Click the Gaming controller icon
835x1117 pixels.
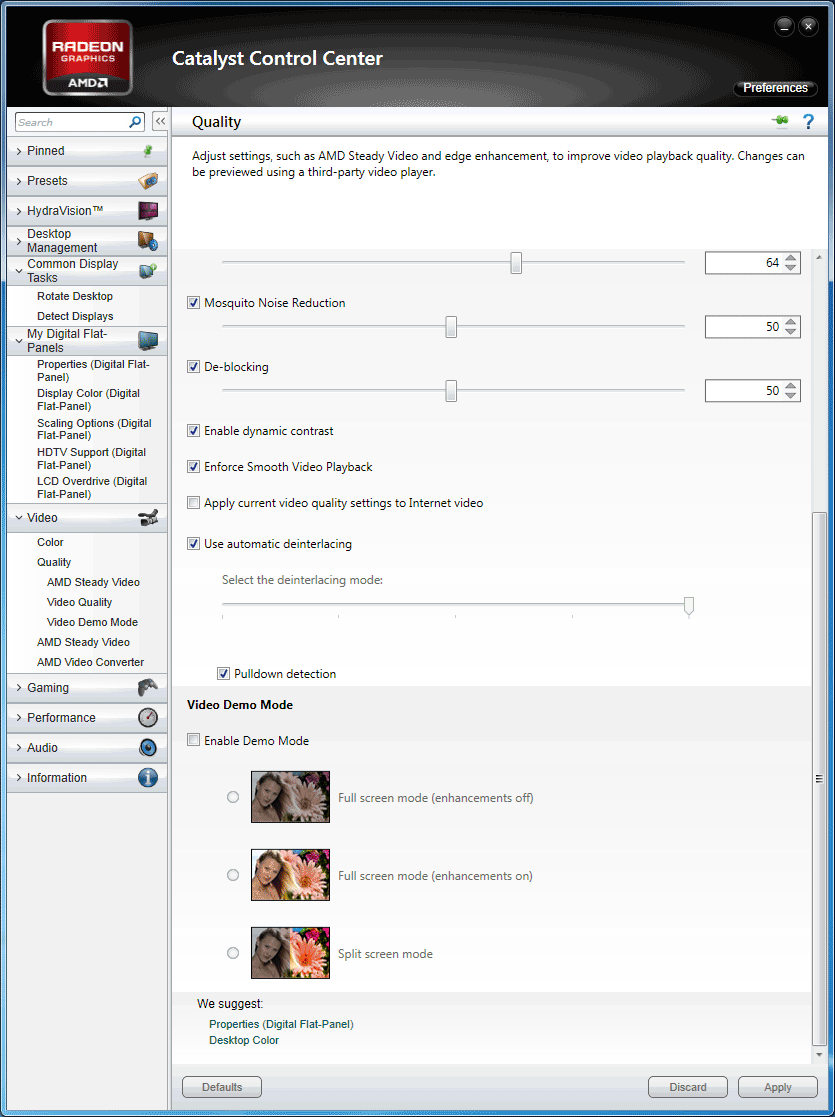pos(147,687)
